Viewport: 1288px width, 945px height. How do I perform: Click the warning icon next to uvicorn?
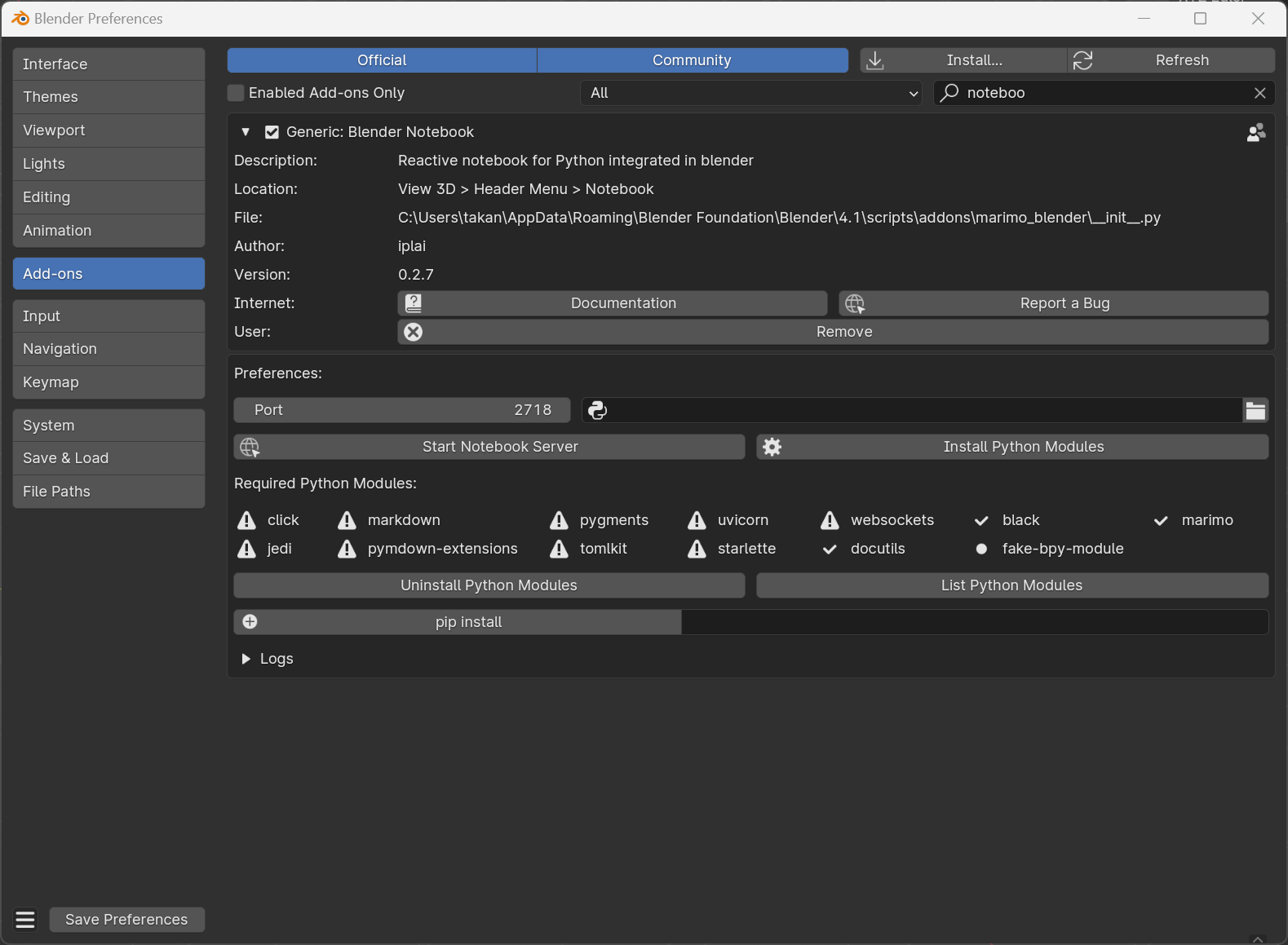(x=697, y=520)
